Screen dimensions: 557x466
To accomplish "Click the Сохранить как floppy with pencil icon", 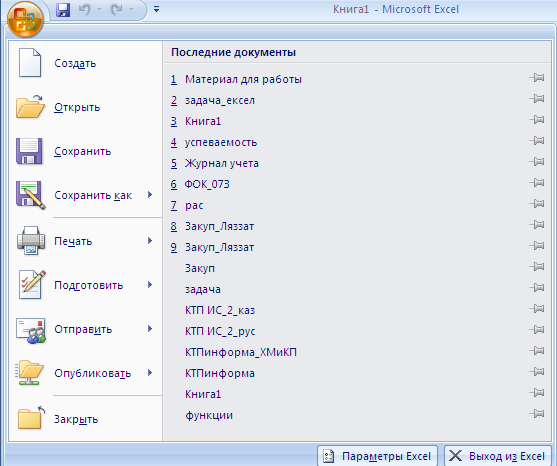I will click(x=31, y=195).
